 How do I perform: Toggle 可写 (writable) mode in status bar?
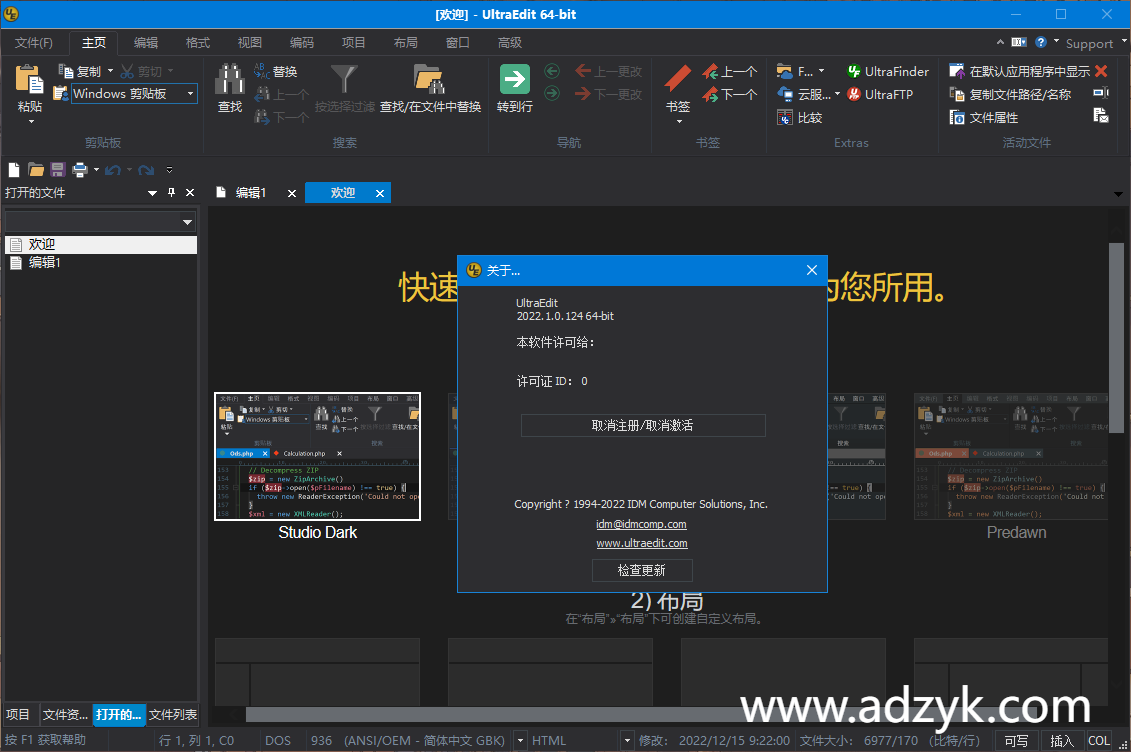1015,740
